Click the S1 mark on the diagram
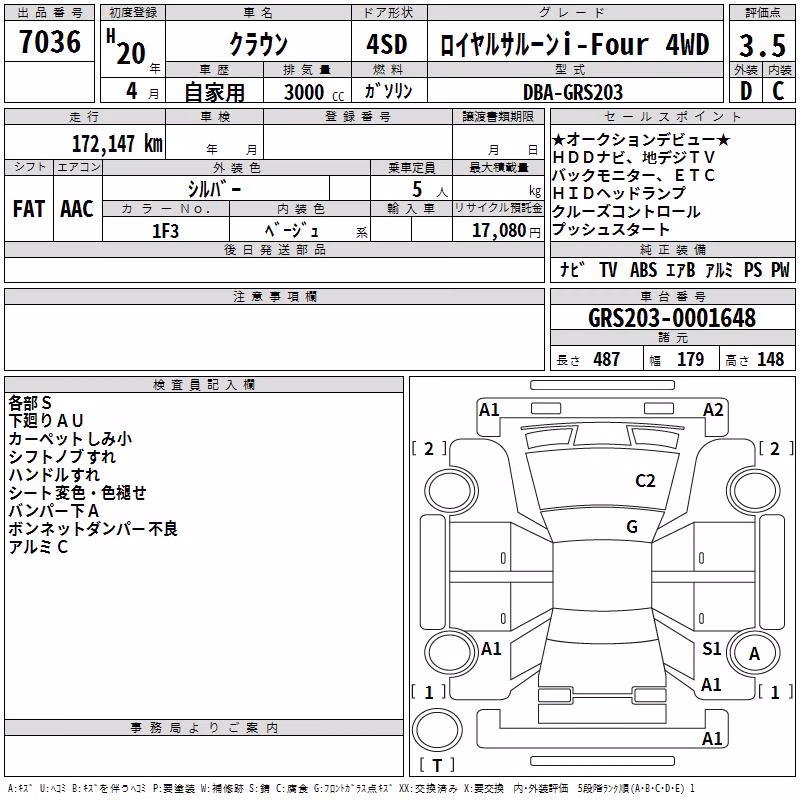Screen dimensions: 800x800 tap(711, 648)
